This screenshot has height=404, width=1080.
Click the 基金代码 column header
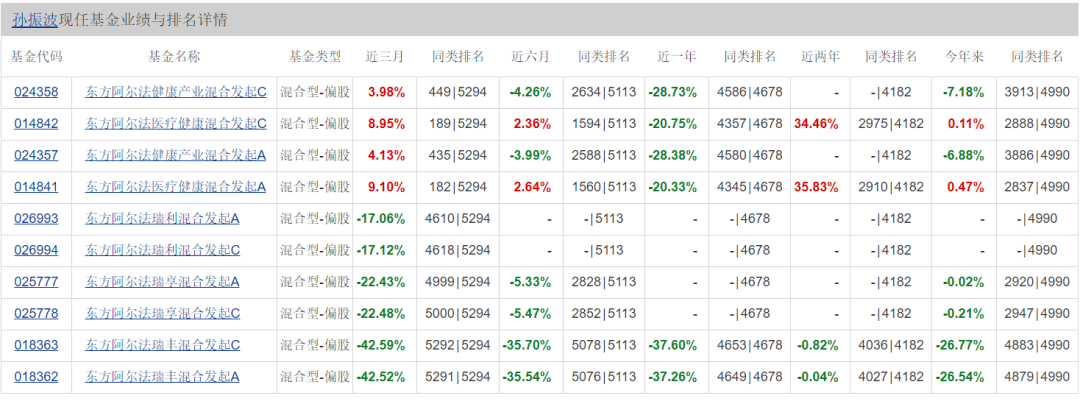click(x=37, y=56)
